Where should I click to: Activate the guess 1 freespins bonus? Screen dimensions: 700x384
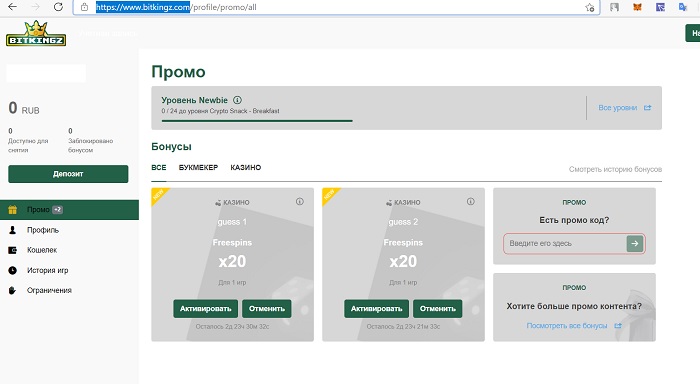coord(205,309)
